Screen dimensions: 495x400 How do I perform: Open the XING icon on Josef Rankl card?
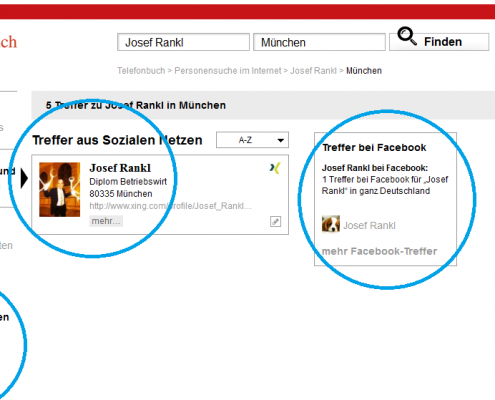tap(275, 168)
